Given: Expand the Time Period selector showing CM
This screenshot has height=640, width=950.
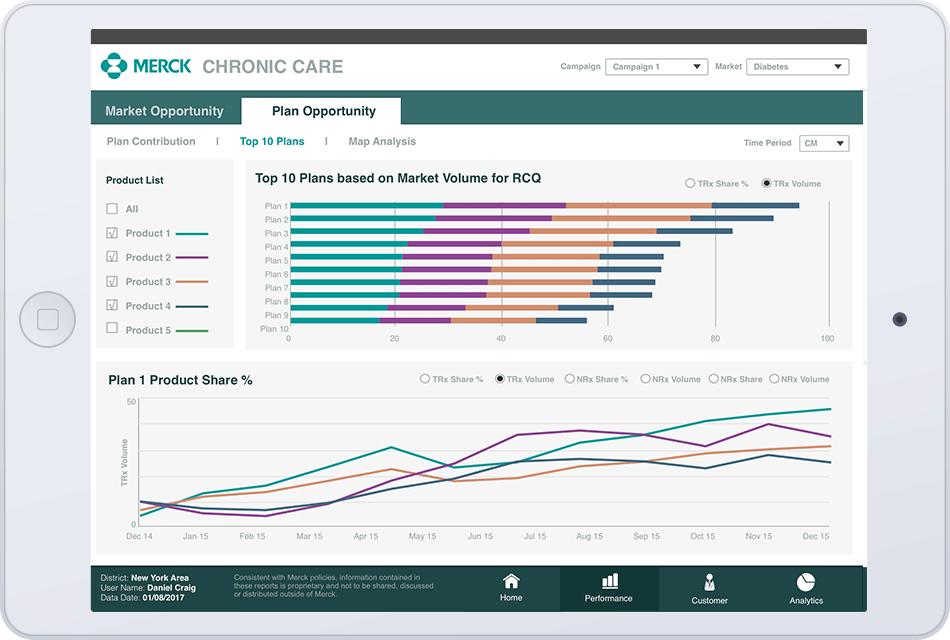Looking at the screenshot, I should click(x=823, y=143).
